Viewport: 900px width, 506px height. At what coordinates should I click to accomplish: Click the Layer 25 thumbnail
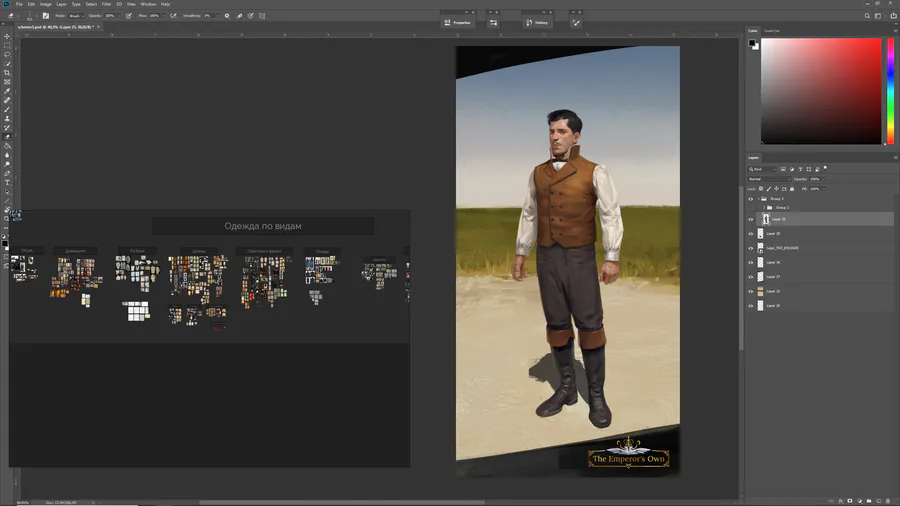coord(766,219)
